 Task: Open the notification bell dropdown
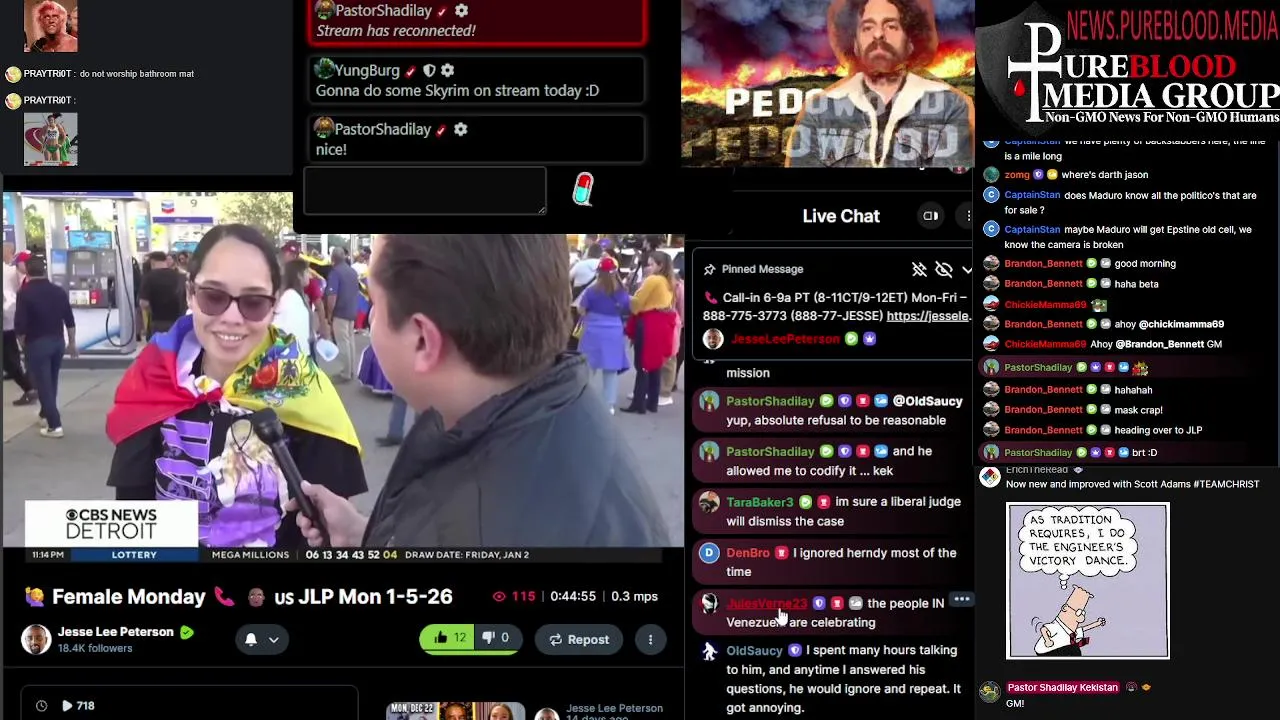coord(261,639)
